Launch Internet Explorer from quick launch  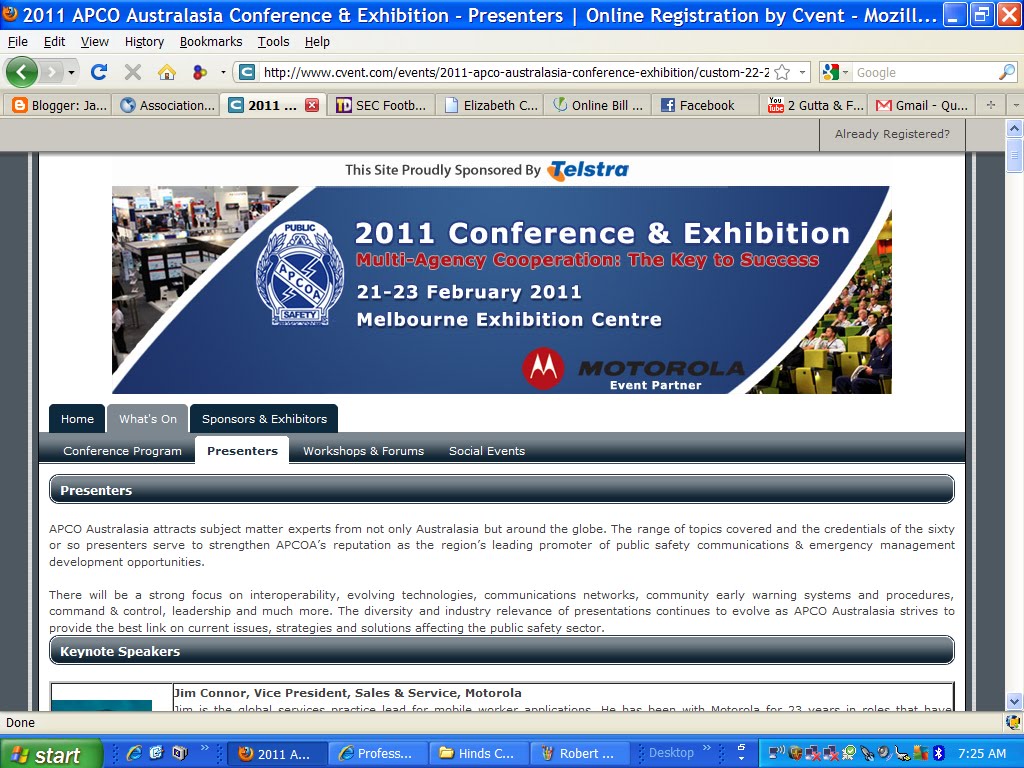135,754
